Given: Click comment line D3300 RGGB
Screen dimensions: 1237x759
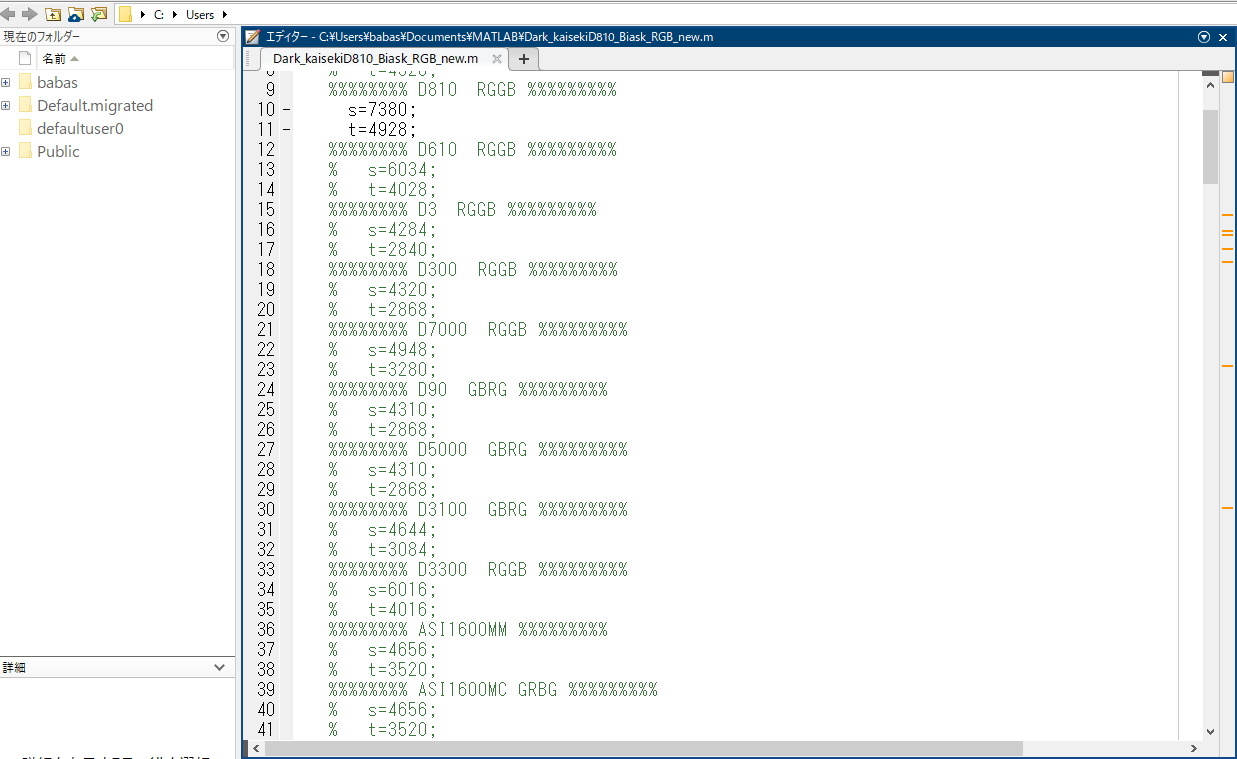Looking at the screenshot, I should pyautogui.click(x=478, y=570).
